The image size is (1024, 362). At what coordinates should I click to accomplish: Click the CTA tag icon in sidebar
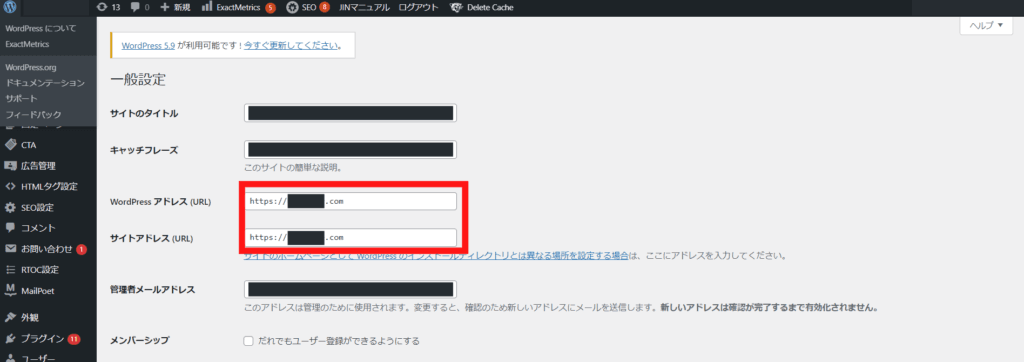click(10, 144)
